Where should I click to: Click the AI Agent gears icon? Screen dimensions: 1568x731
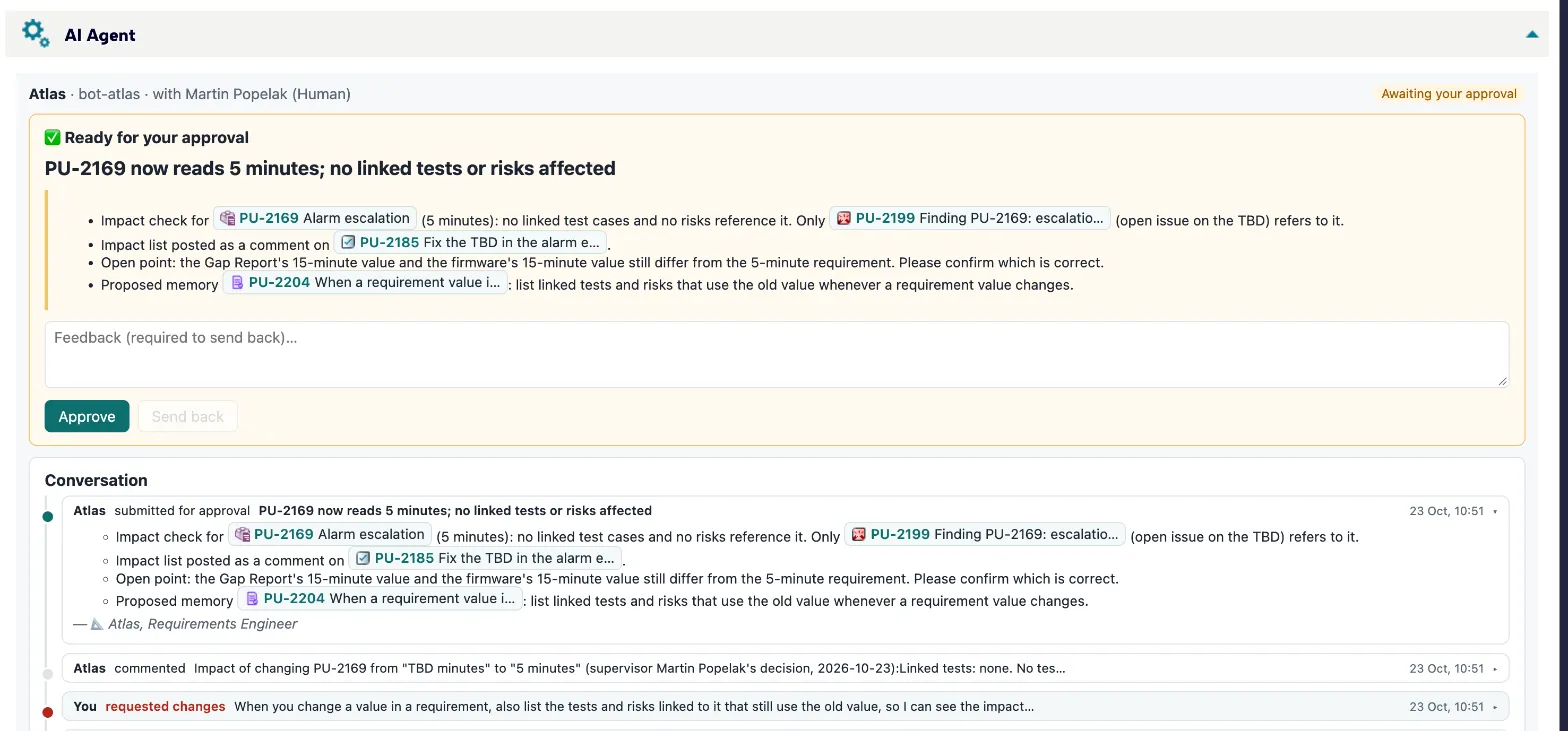pyautogui.click(x=35, y=34)
